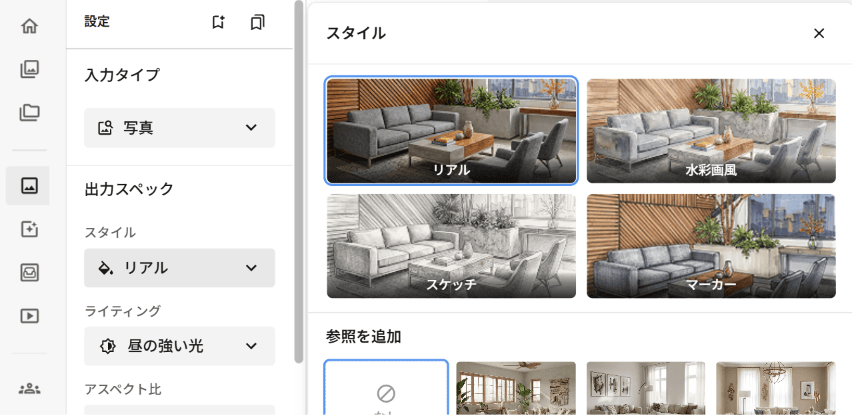Click the 設定 panel title
Screen dimensions: 852x415
pos(97,22)
